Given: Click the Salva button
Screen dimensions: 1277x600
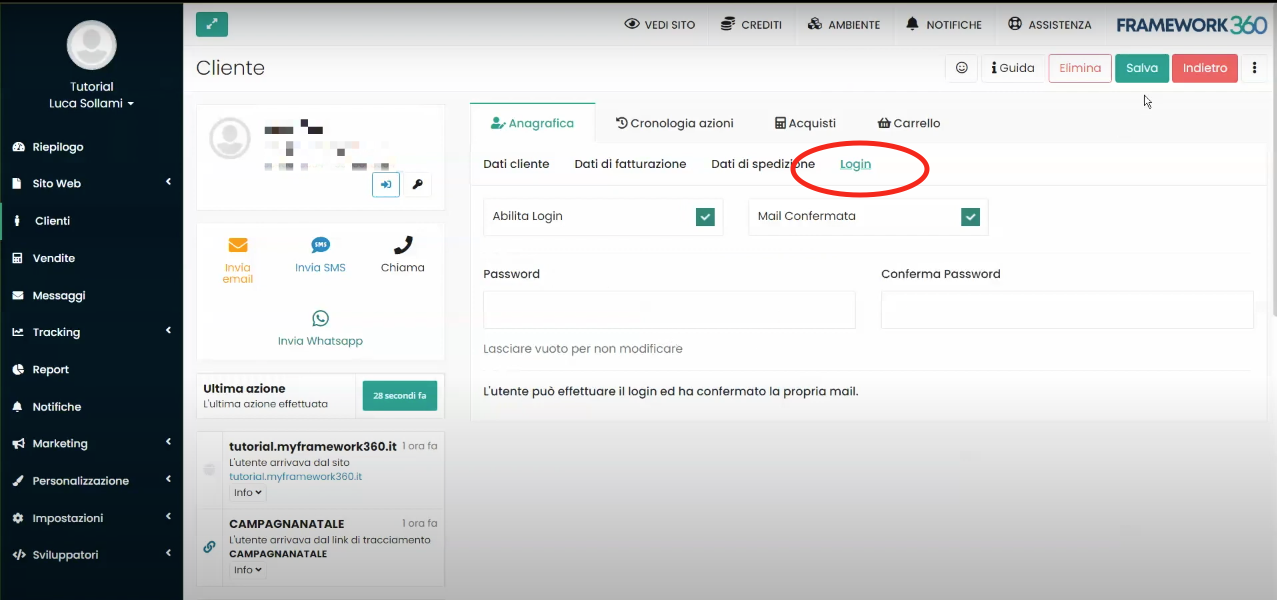Looking at the screenshot, I should click(x=1141, y=67).
